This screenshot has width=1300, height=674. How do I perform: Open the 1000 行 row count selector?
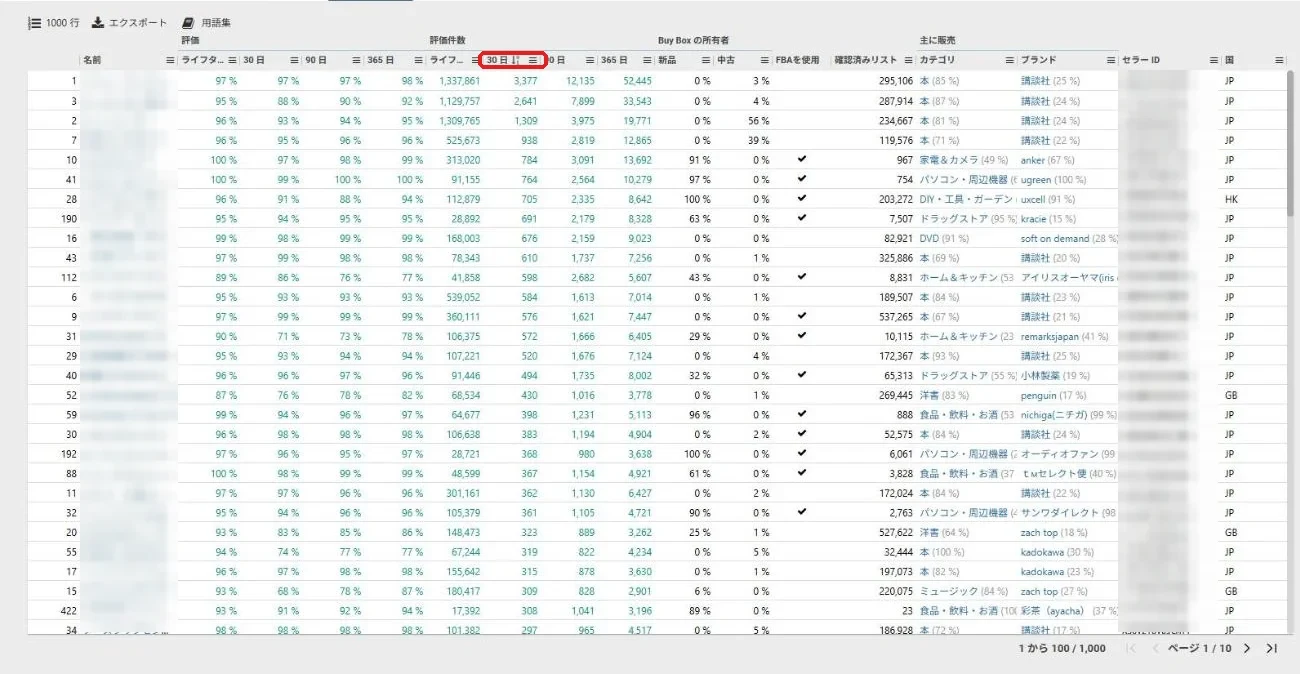pos(54,23)
